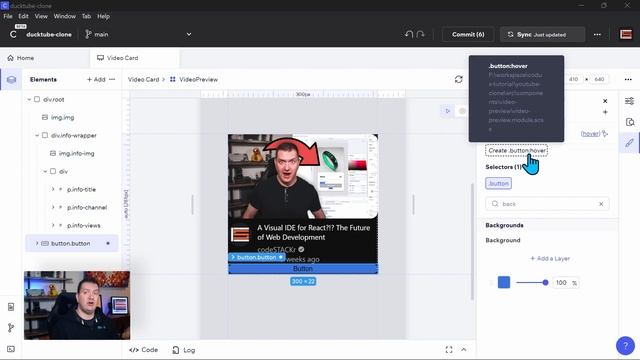The width and height of the screenshot is (640, 360).
Task: Open the Code panel
Action: point(143,350)
